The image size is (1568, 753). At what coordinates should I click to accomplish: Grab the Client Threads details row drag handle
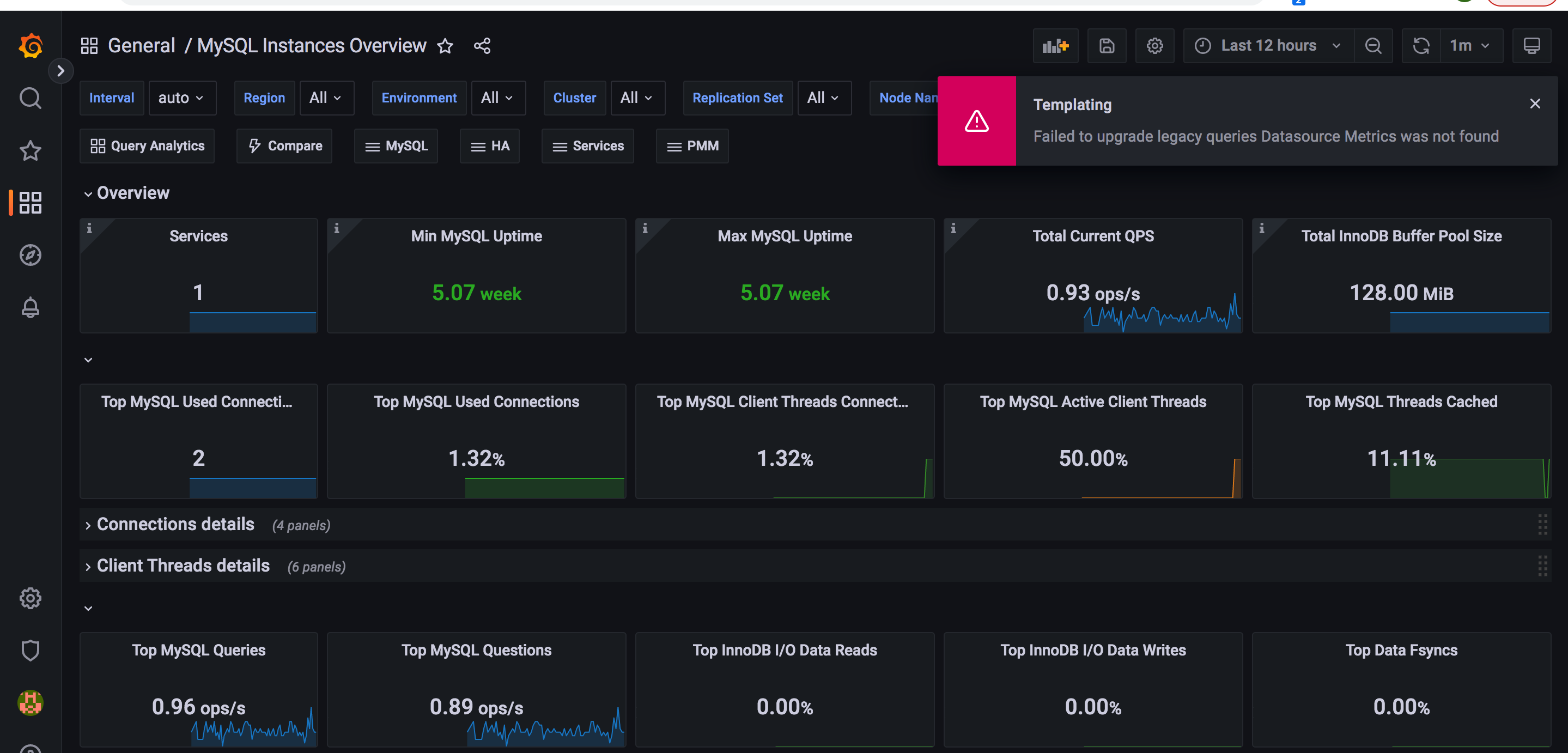click(1542, 566)
